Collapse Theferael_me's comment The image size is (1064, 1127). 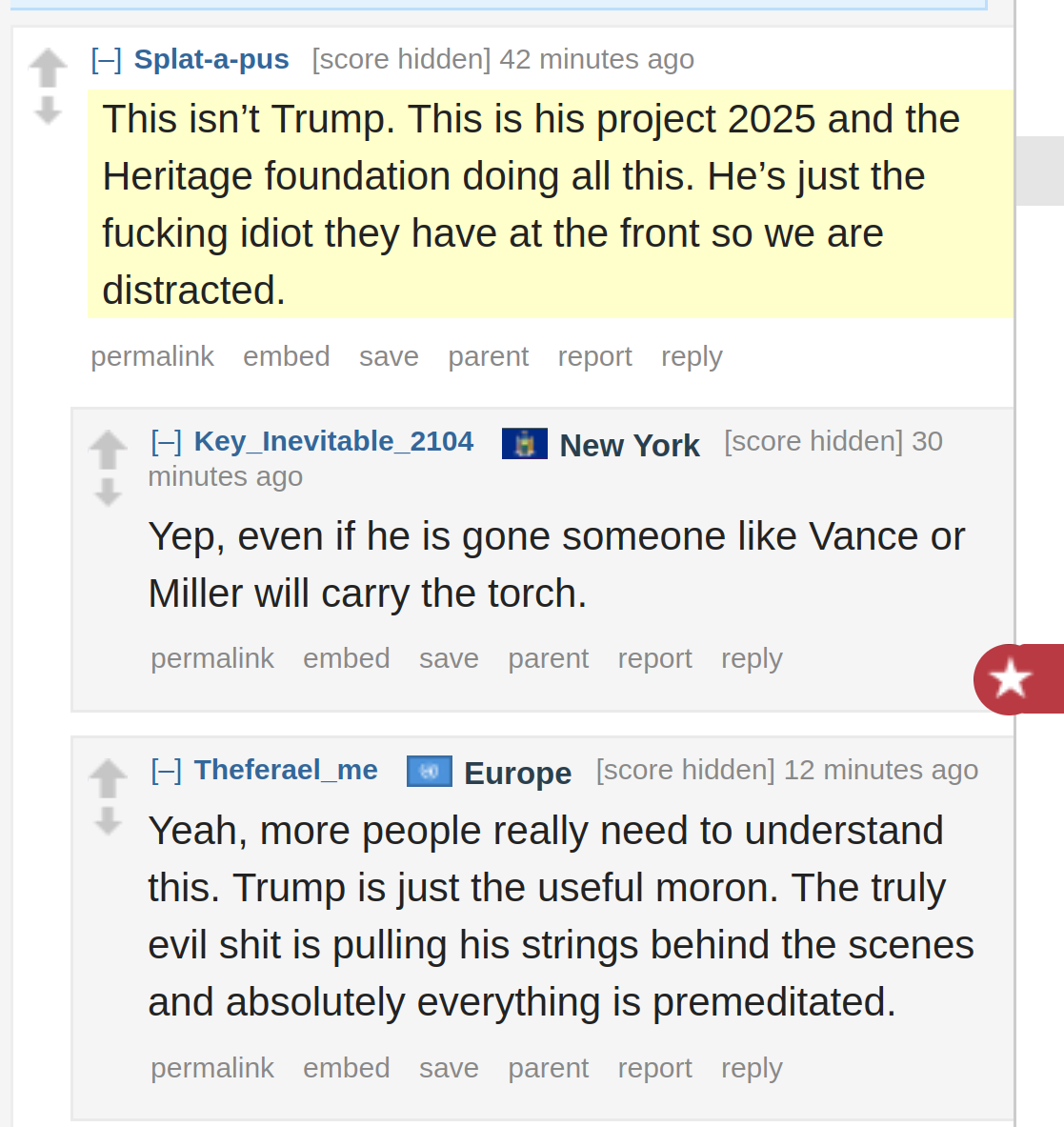167,771
